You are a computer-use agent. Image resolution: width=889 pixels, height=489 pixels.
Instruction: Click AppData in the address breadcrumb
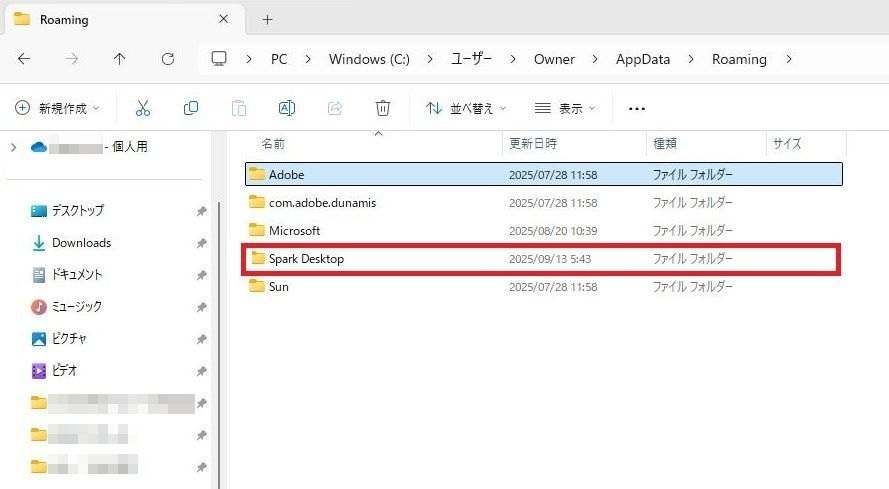(x=643, y=59)
